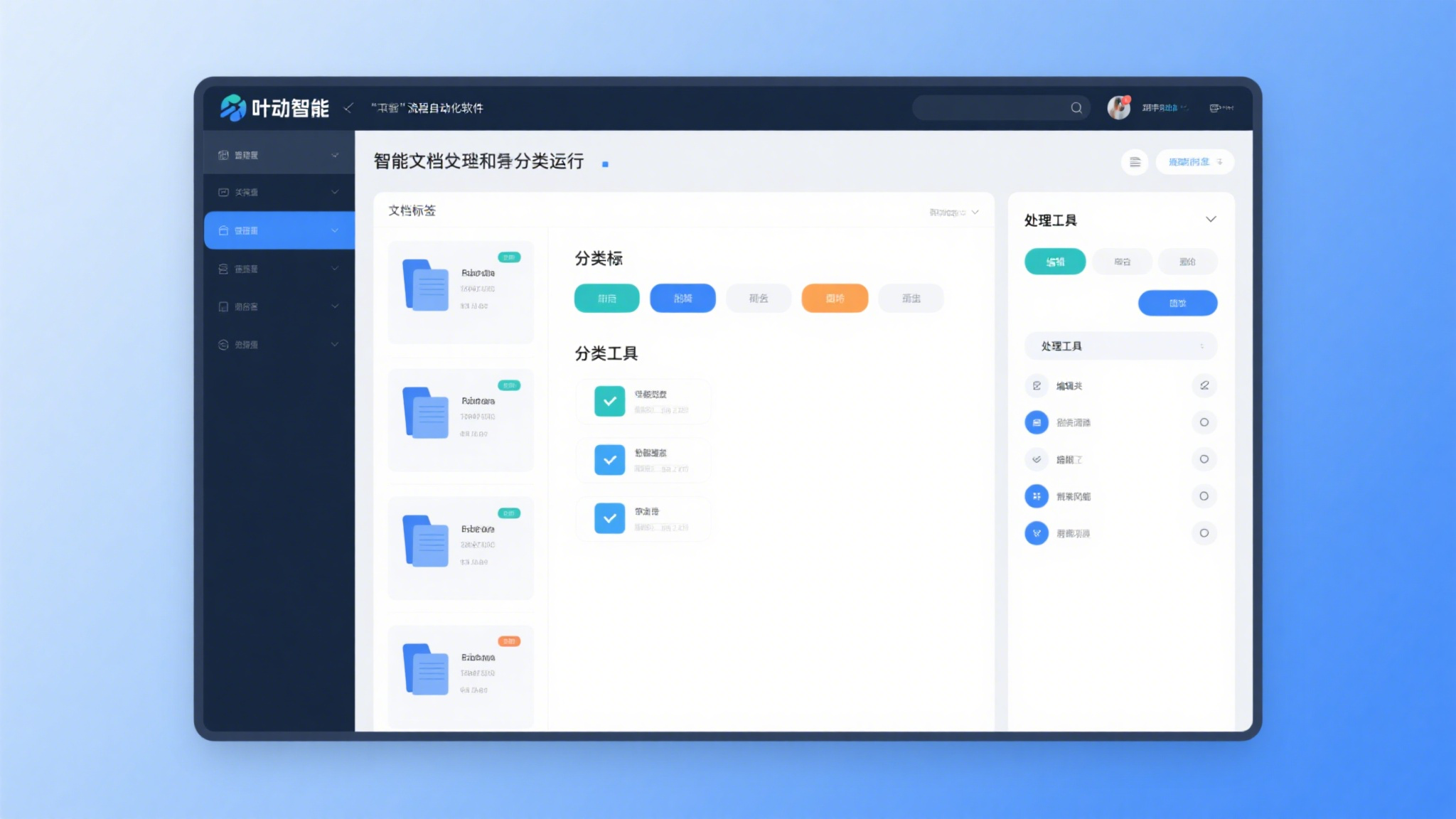The width and height of the screenshot is (1456, 819).
Task: Click the white document icon button near the top-right
Action: tap(1135, 162)
